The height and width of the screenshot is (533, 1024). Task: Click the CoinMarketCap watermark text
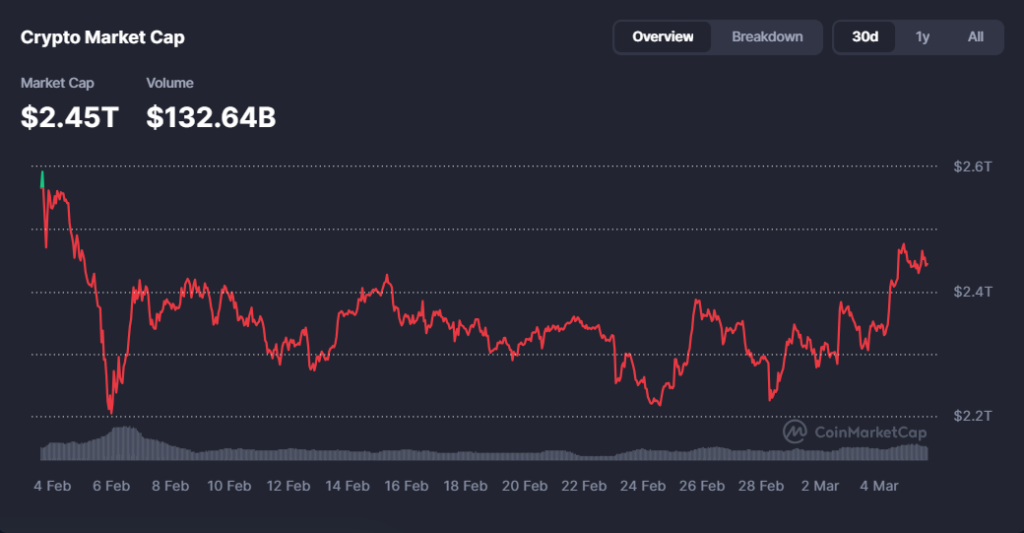point(871,433)
